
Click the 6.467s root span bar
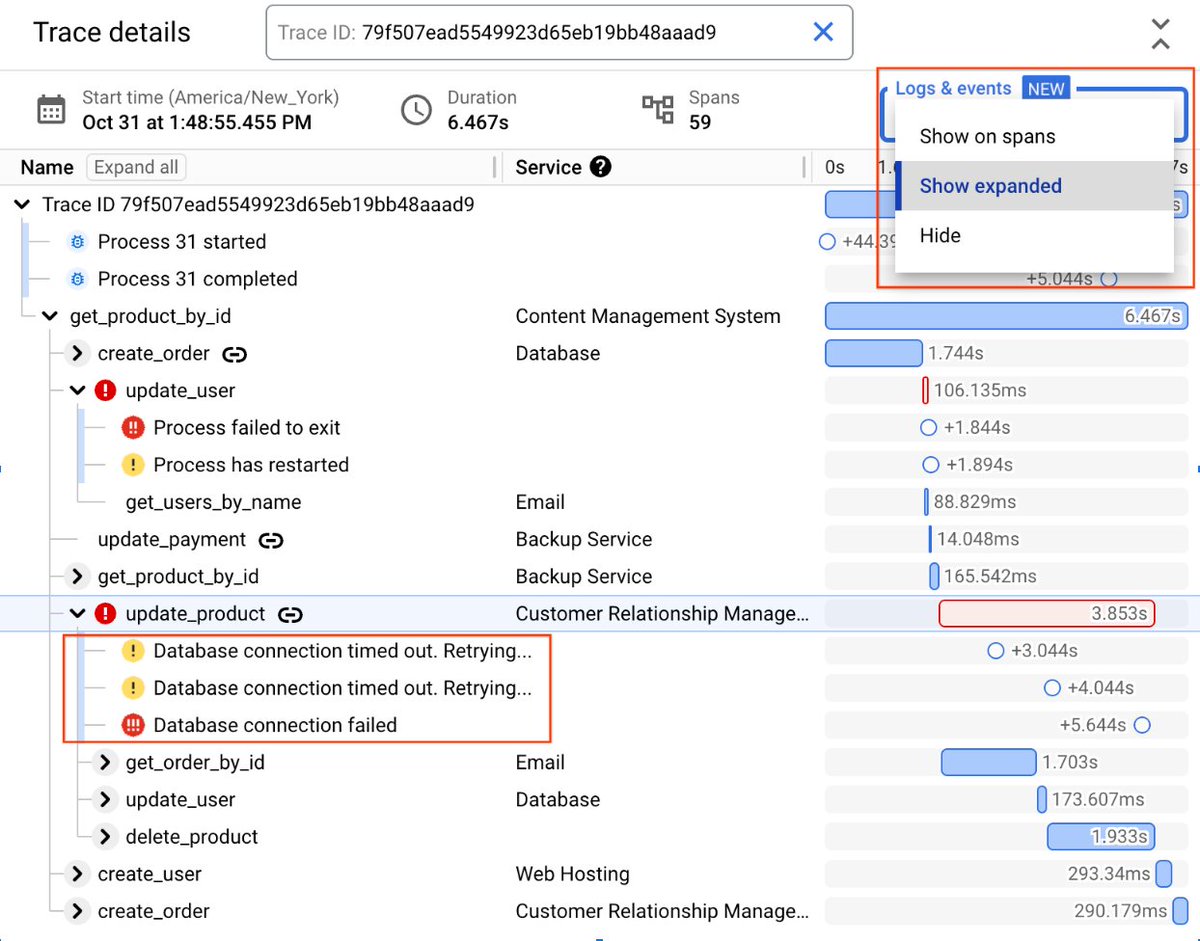tap(1006, 317)
